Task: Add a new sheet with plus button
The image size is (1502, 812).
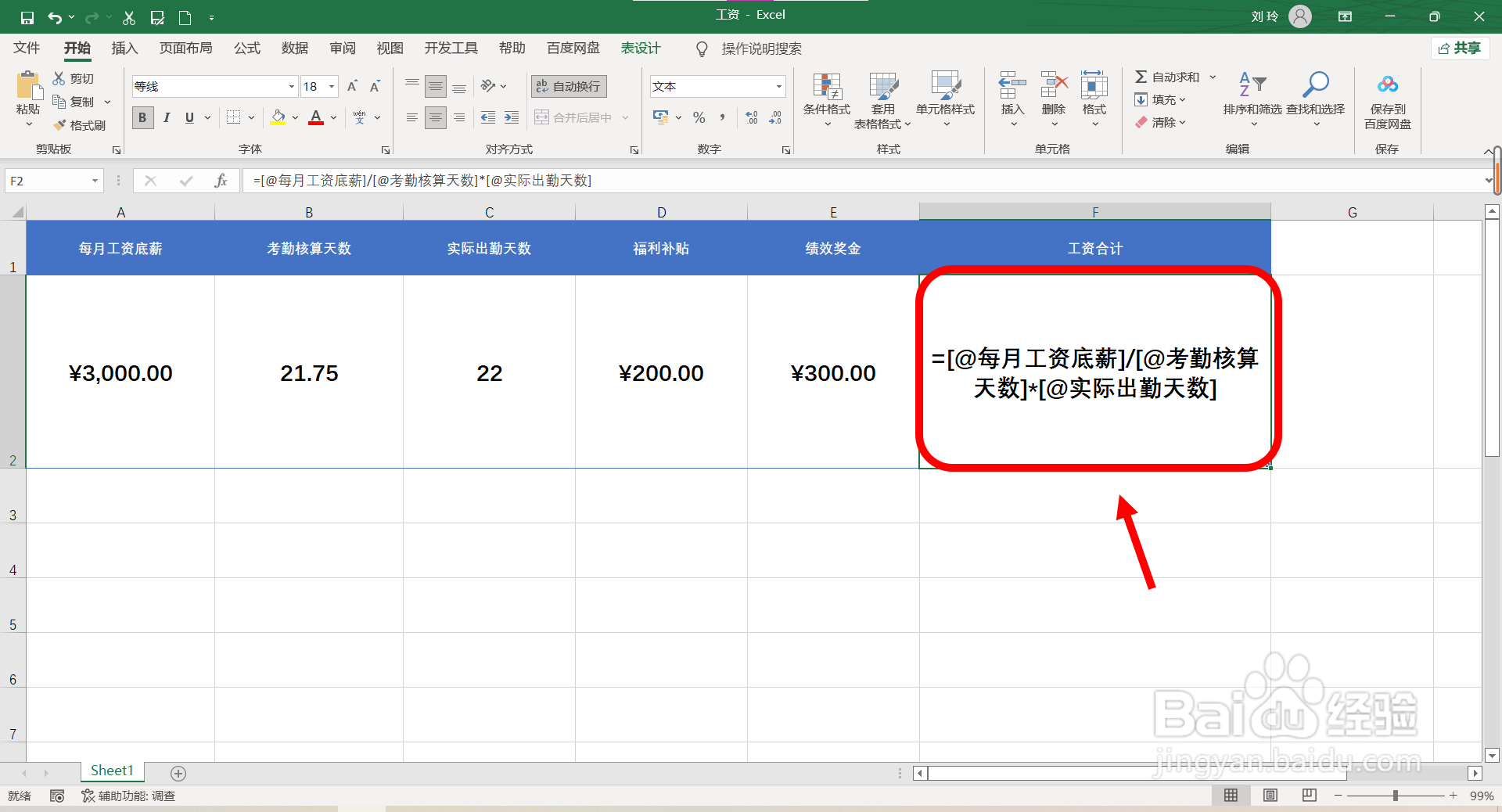Action: [178, 774]
